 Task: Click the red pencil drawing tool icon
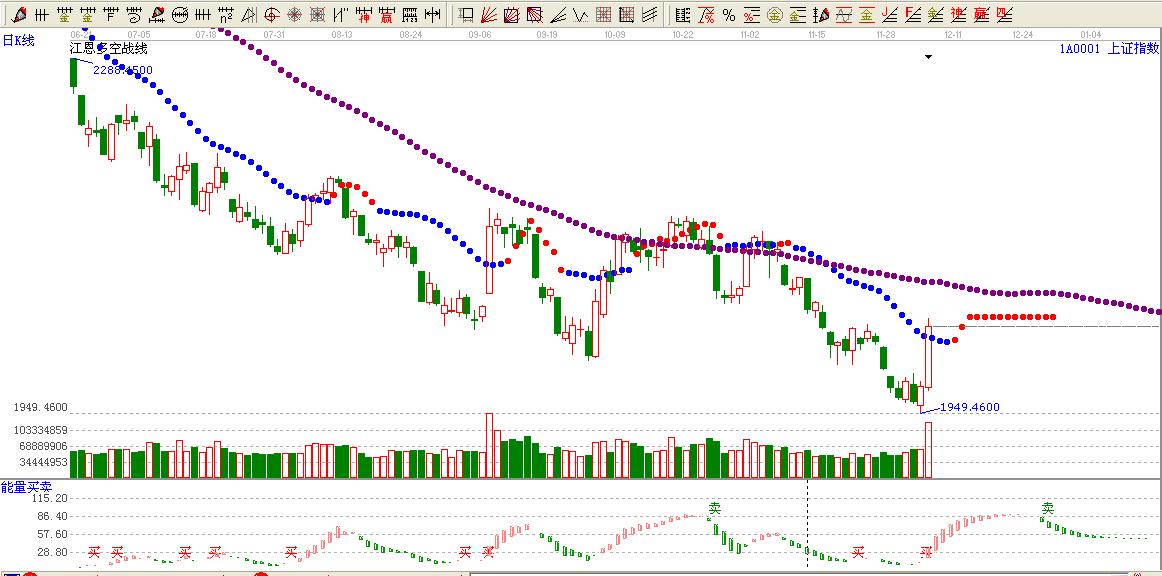tap(19, 15)
